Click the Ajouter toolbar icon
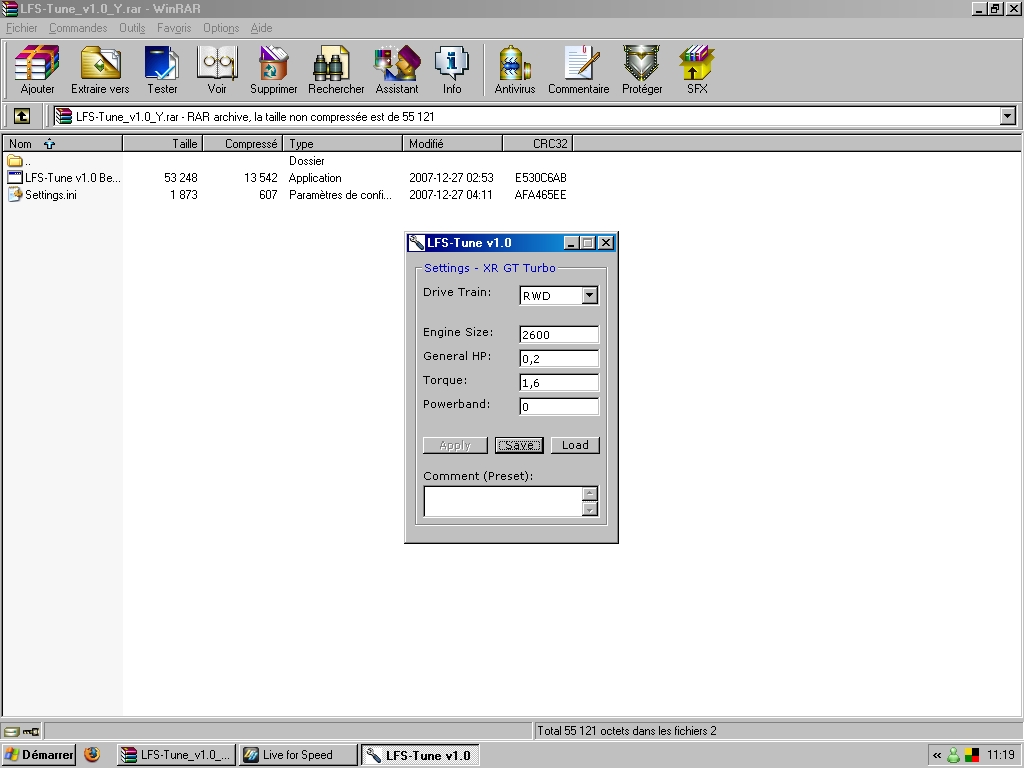The width and height of the screenshot is (1024, 768). pyautogui.click(x=37, y=69)
